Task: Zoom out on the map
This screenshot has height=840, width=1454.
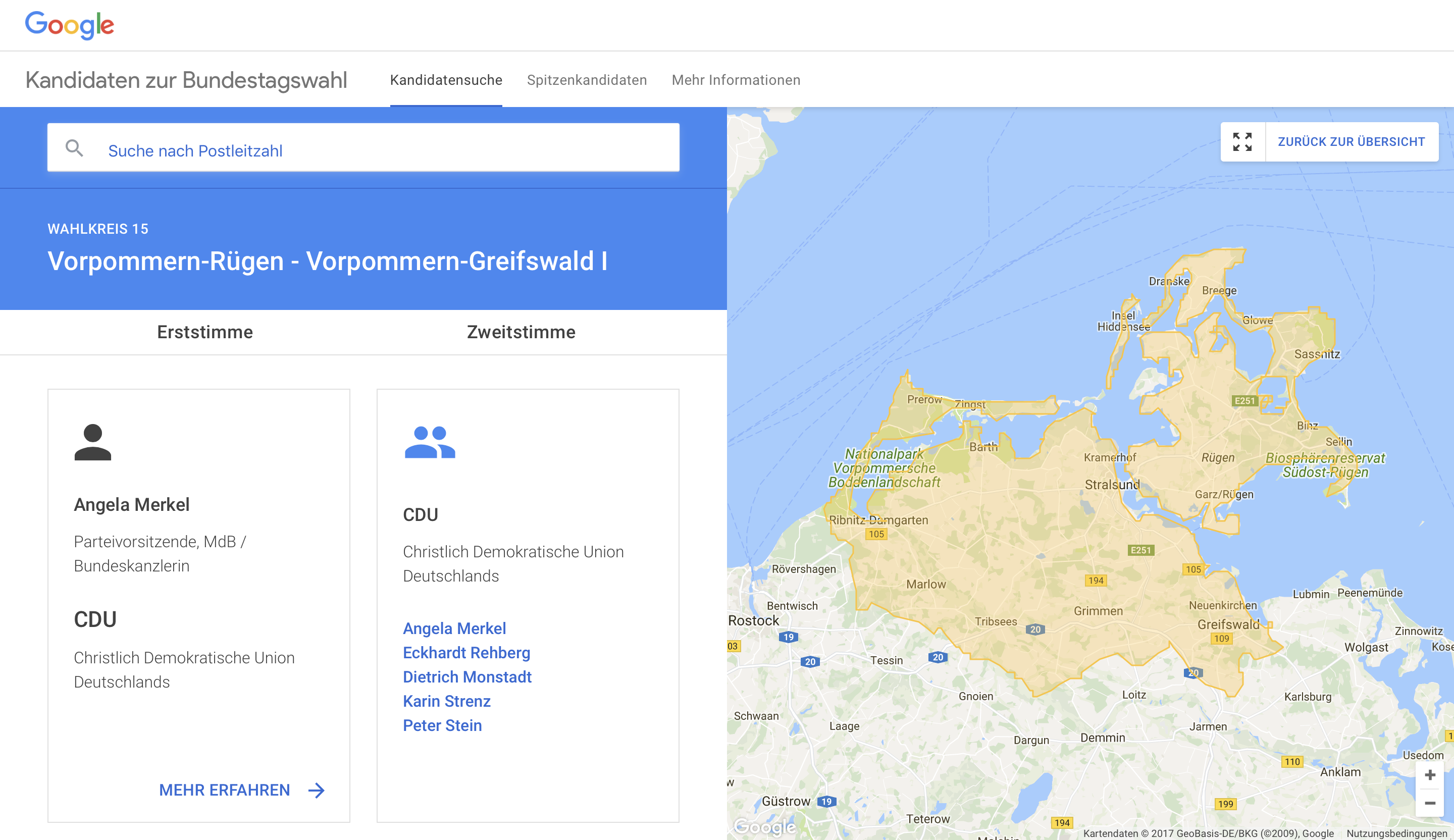Action: pos(1430,803)
